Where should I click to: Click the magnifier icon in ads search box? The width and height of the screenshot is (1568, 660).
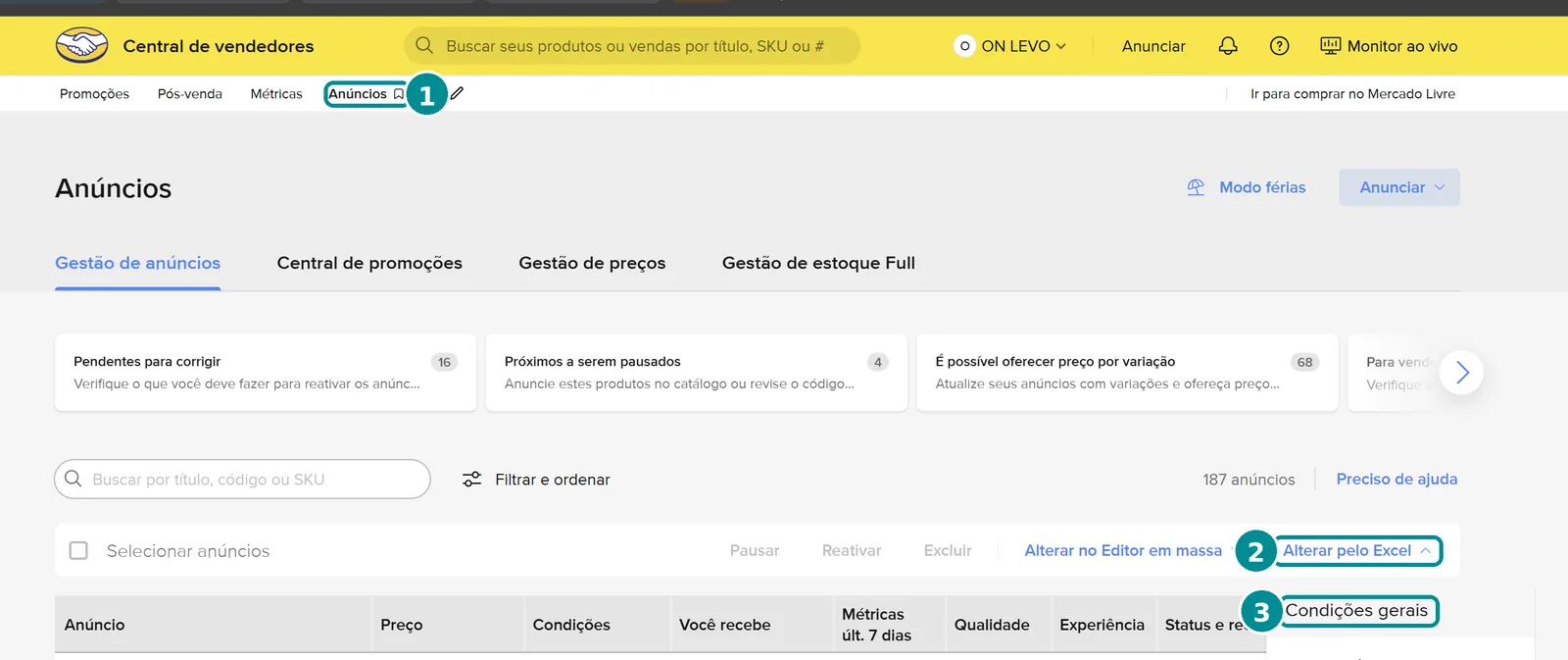pos(73,479)
